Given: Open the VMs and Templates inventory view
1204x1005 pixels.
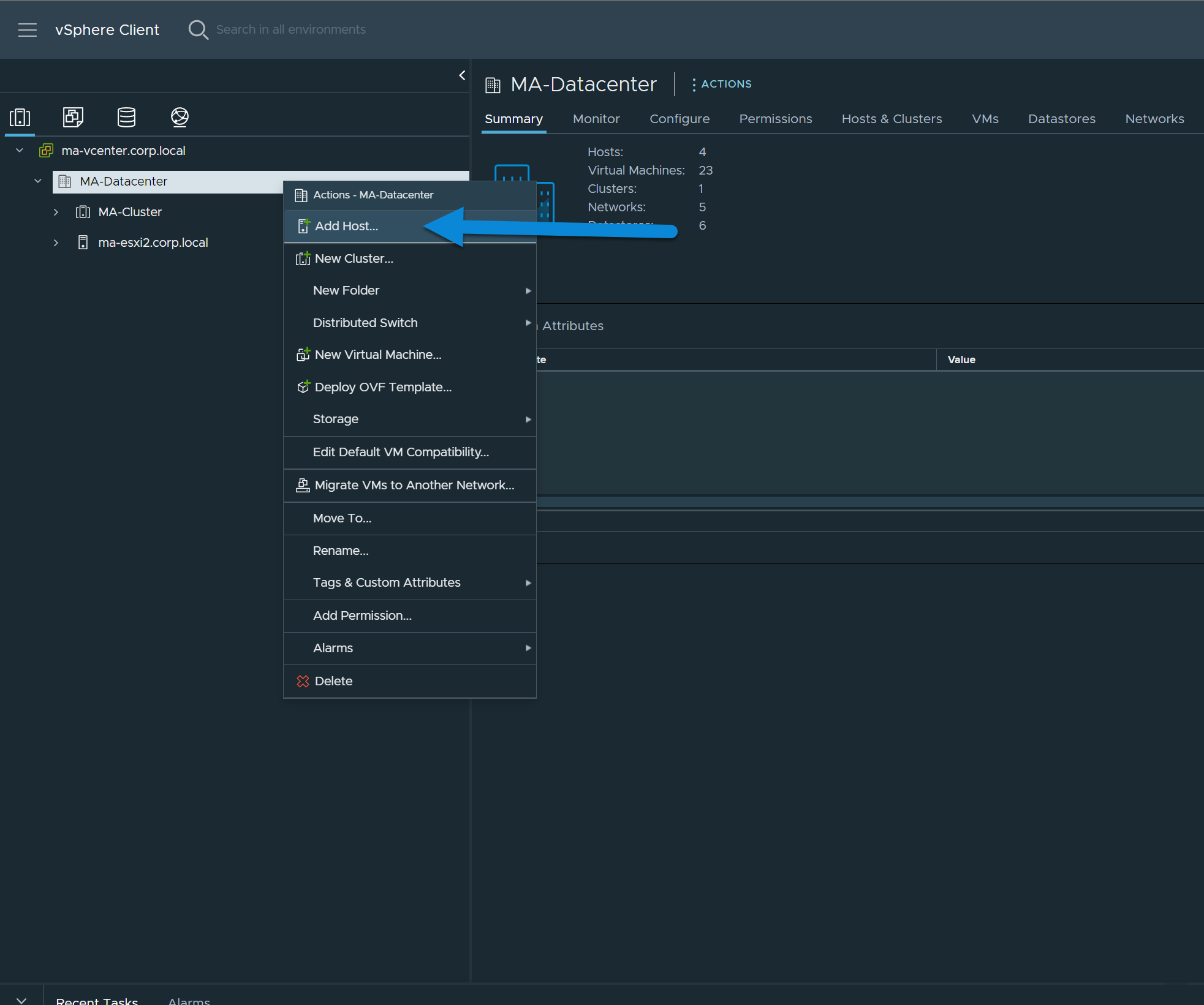Looking at the screenshot, I should tap(73, 117).
